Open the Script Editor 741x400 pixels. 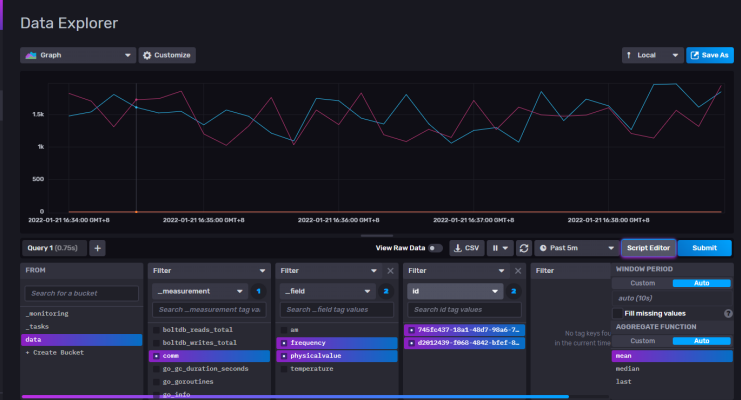(648, 248)
